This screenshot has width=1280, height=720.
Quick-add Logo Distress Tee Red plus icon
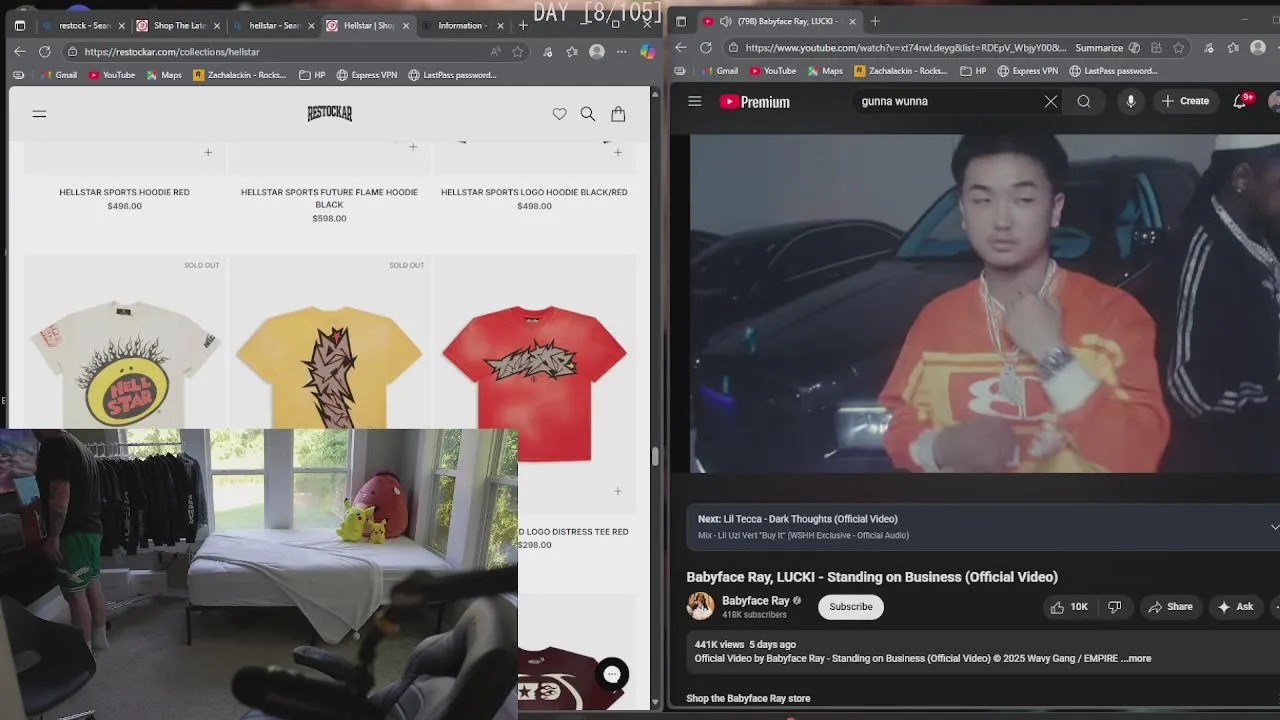(617, 491)
